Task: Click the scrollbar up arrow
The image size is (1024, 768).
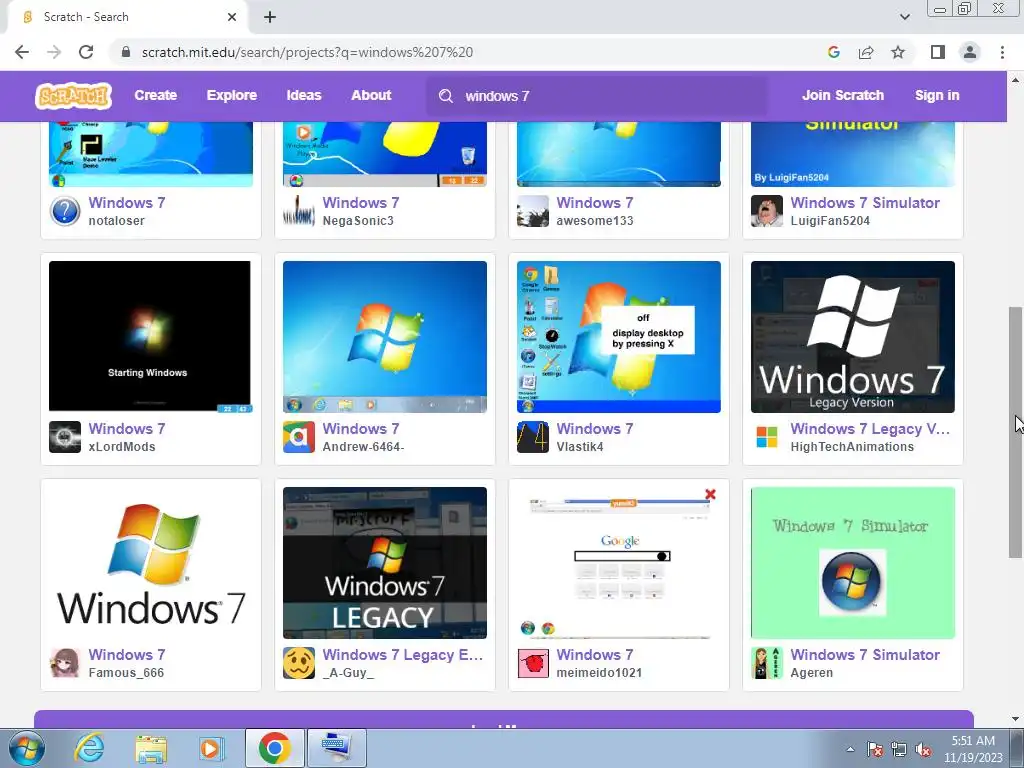Action: click(1016, 80)
